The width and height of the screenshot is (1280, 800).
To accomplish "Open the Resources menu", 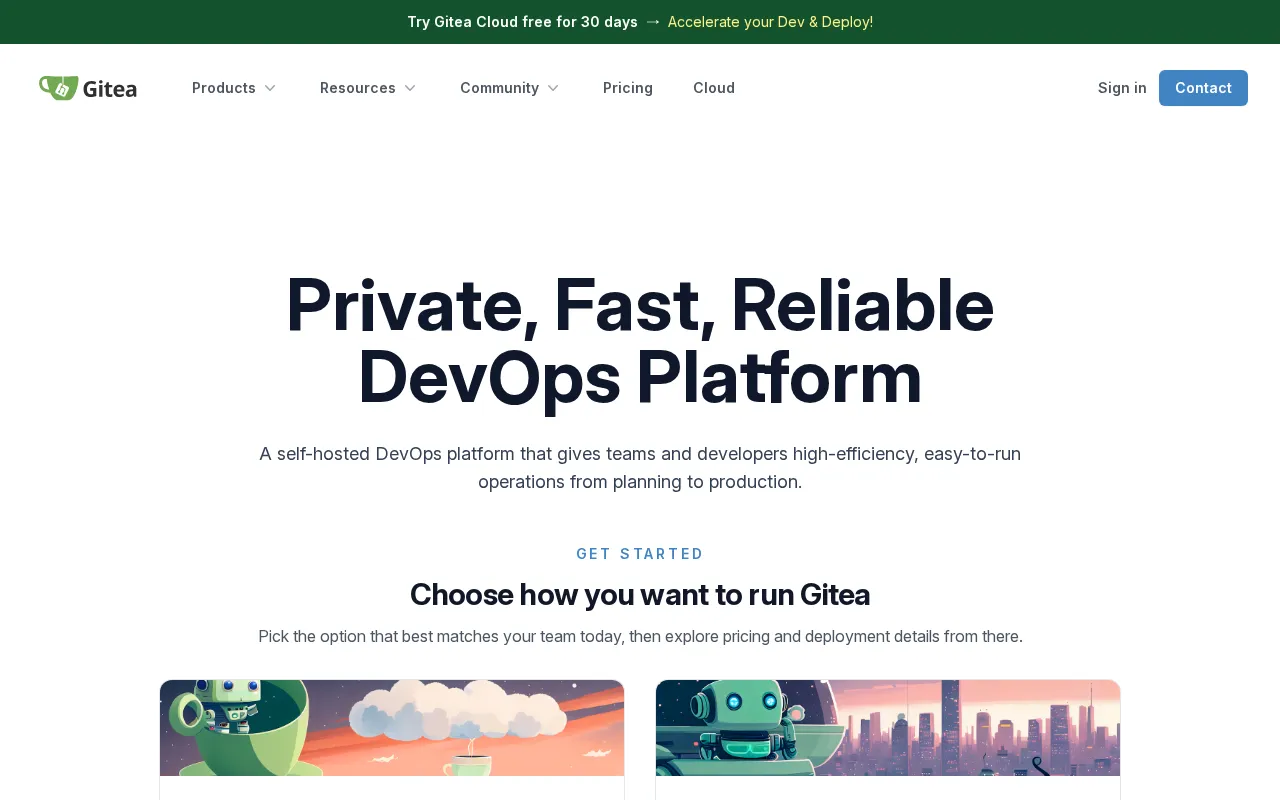I will 368,88.
